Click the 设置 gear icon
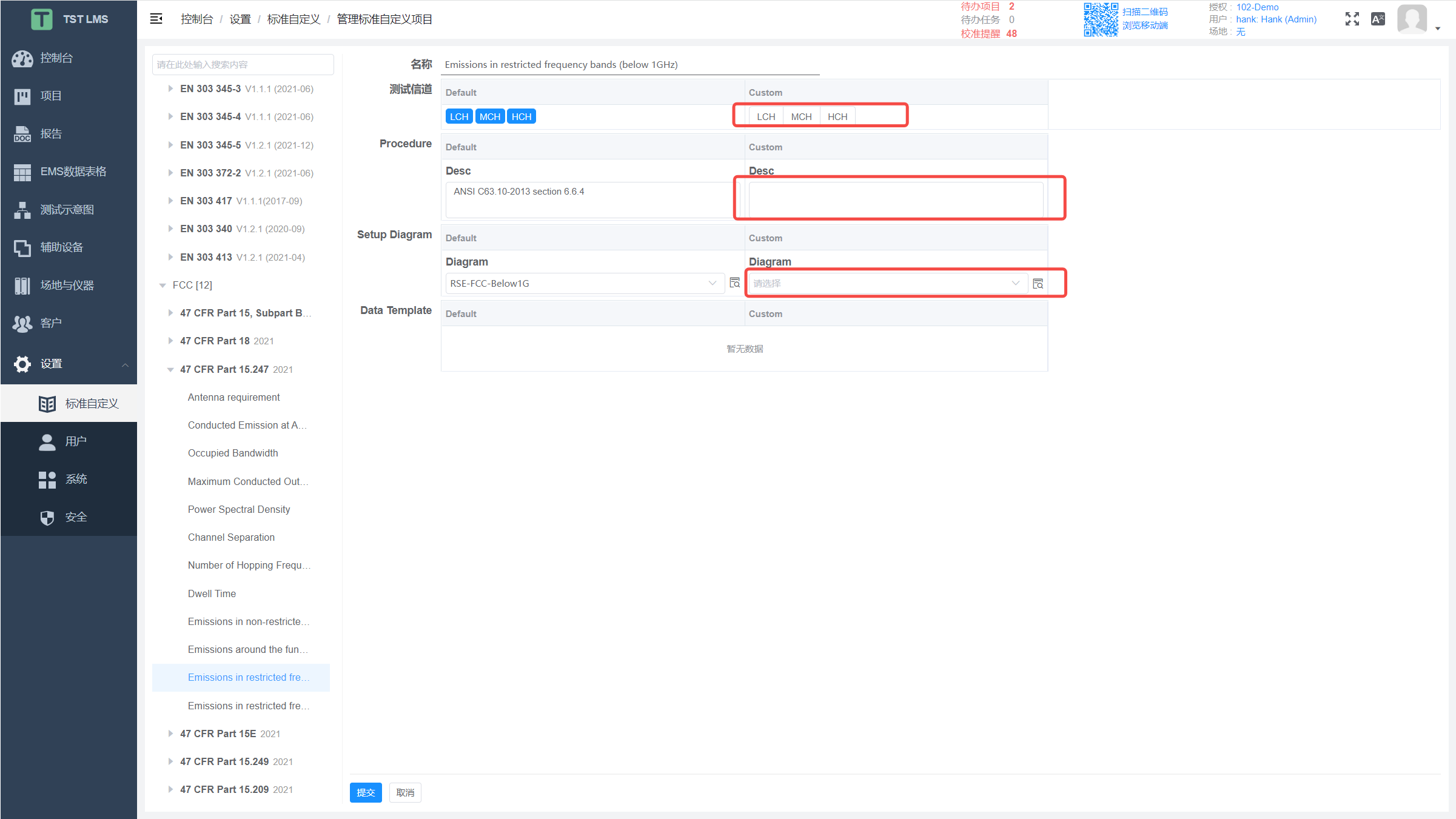Screen dimensions: 1456x819 point(22,364)
